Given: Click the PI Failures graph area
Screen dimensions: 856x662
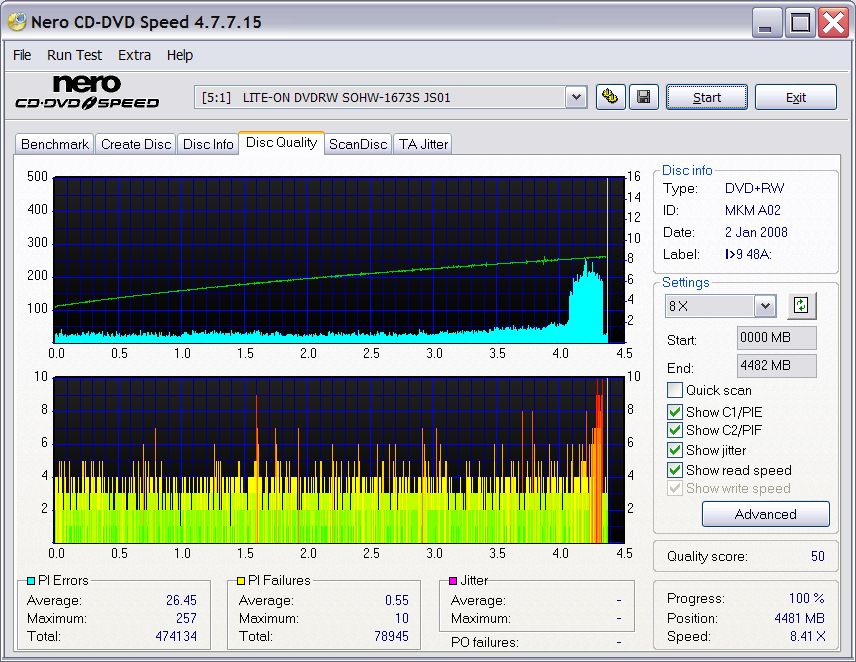Looking at the screenshot, I should coord(338,460).
